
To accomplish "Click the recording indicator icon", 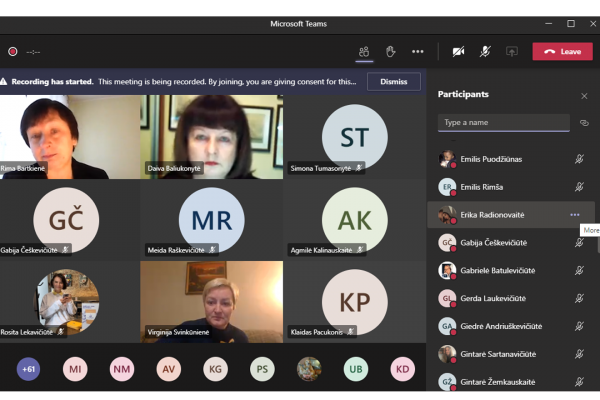I will tap(13, 52).
